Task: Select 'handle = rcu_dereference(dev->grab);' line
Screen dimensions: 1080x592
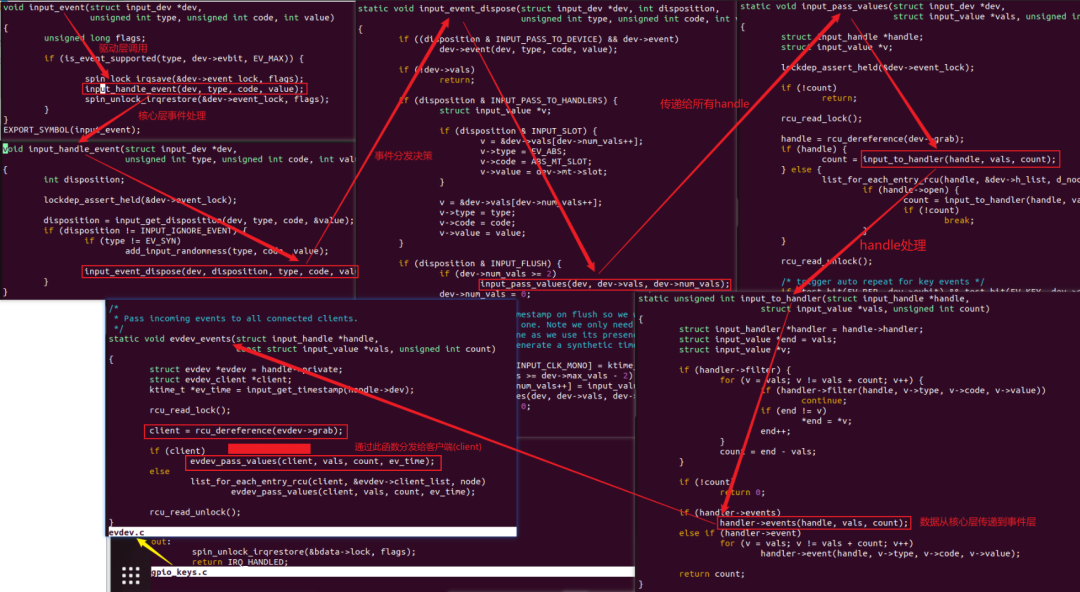Action: (873, 139)
